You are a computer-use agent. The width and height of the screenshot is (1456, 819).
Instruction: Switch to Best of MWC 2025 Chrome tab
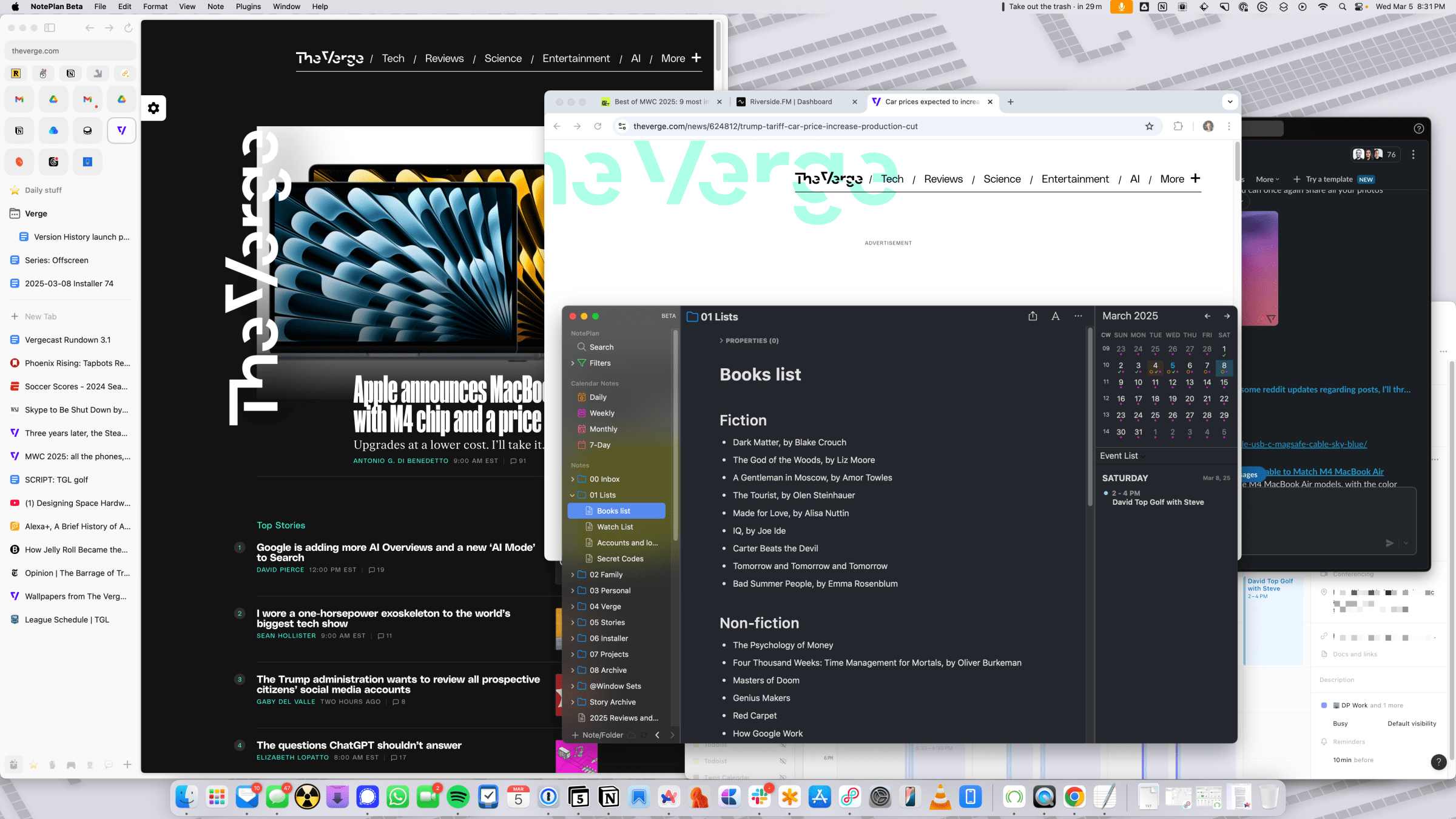pos(661,102)
